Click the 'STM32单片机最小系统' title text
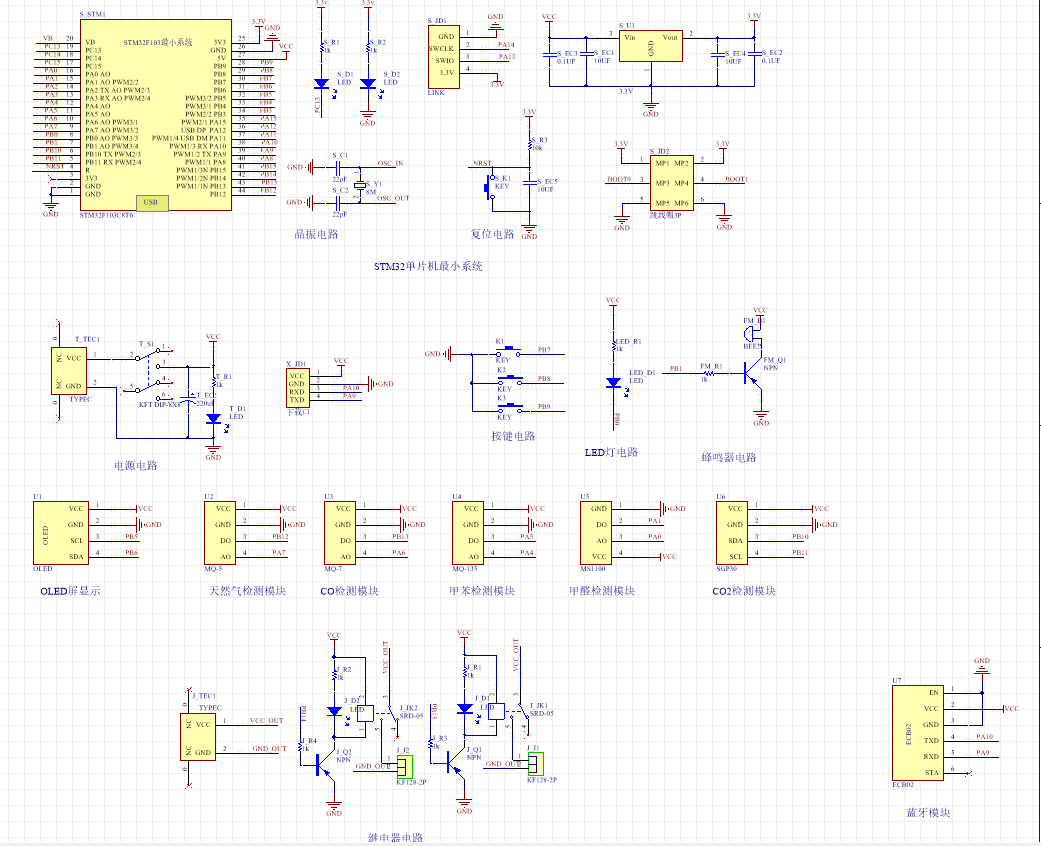The image size is (1041, 846). click(x=428, y=267)
